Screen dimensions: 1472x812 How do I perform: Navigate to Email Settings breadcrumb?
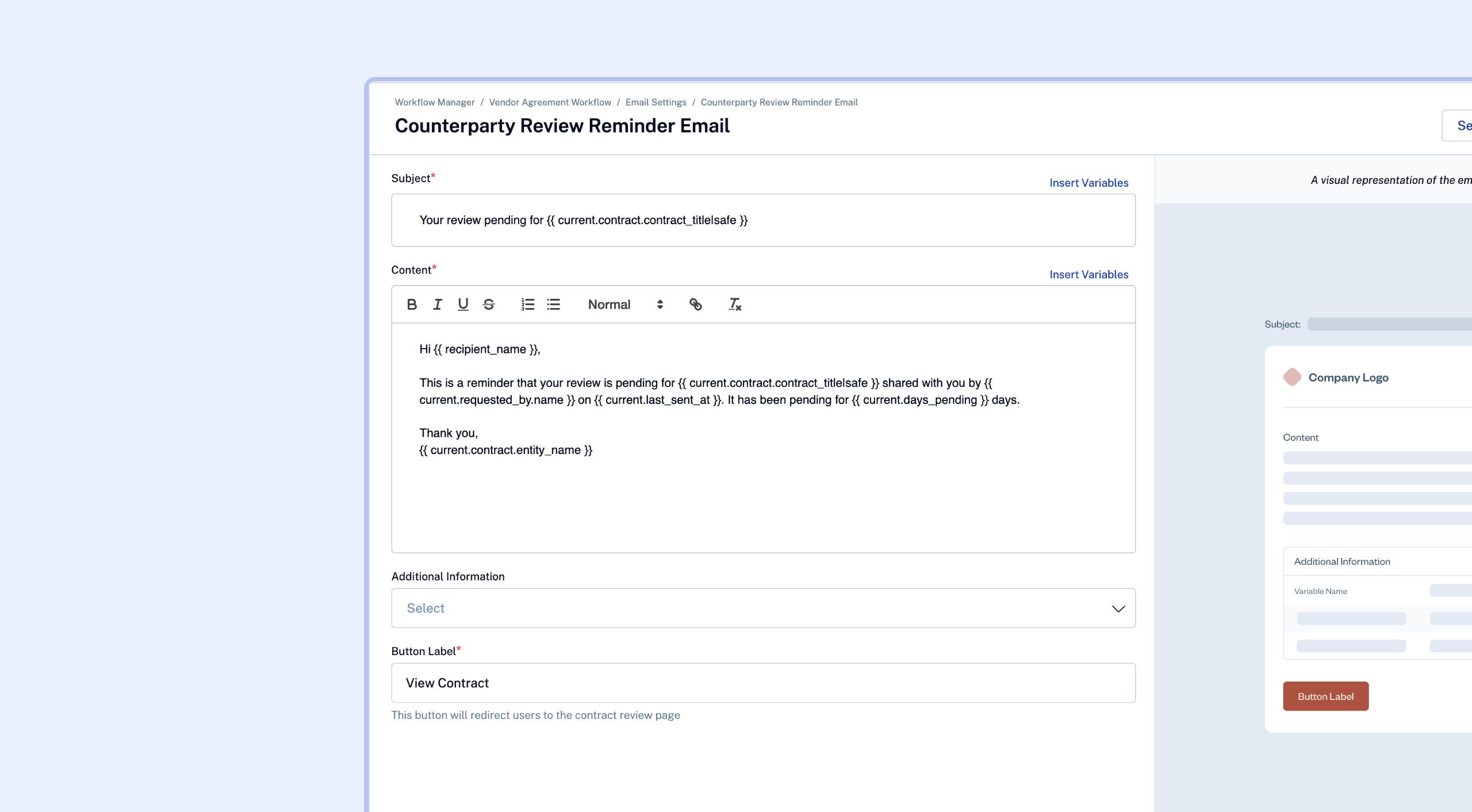click(655, 102)
